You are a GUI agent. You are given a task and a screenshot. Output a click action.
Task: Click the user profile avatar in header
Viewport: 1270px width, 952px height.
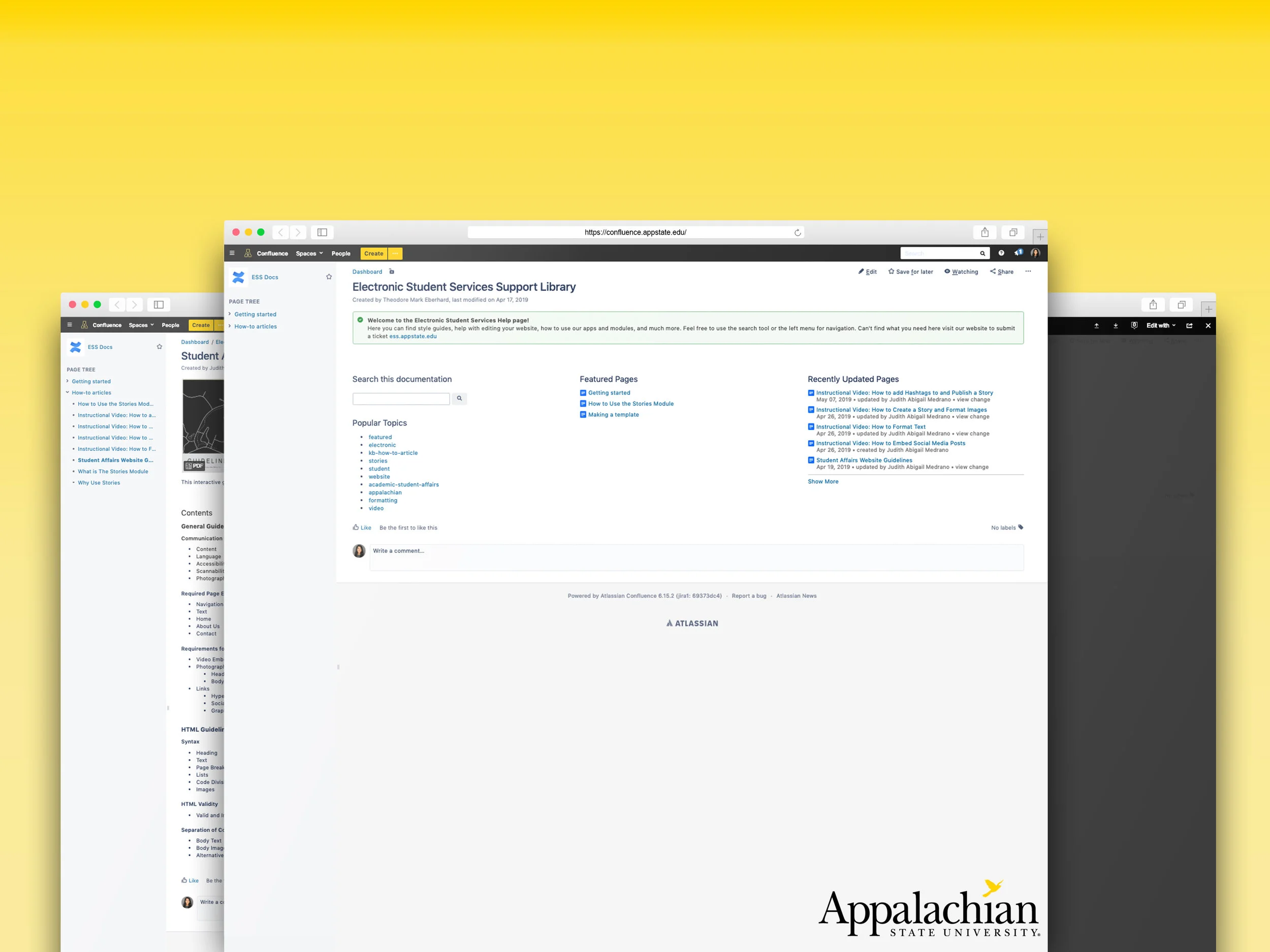tap(1035, 253)
